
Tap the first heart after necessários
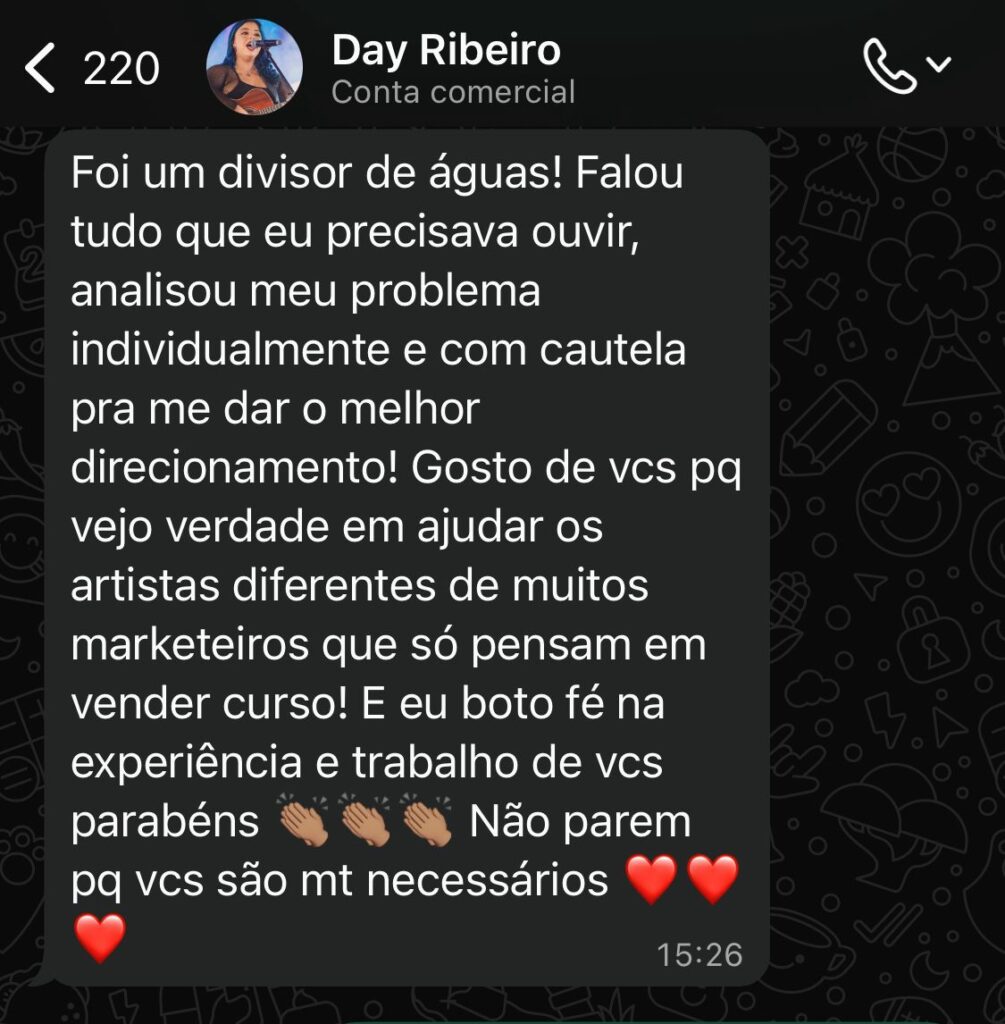point(651,880)
